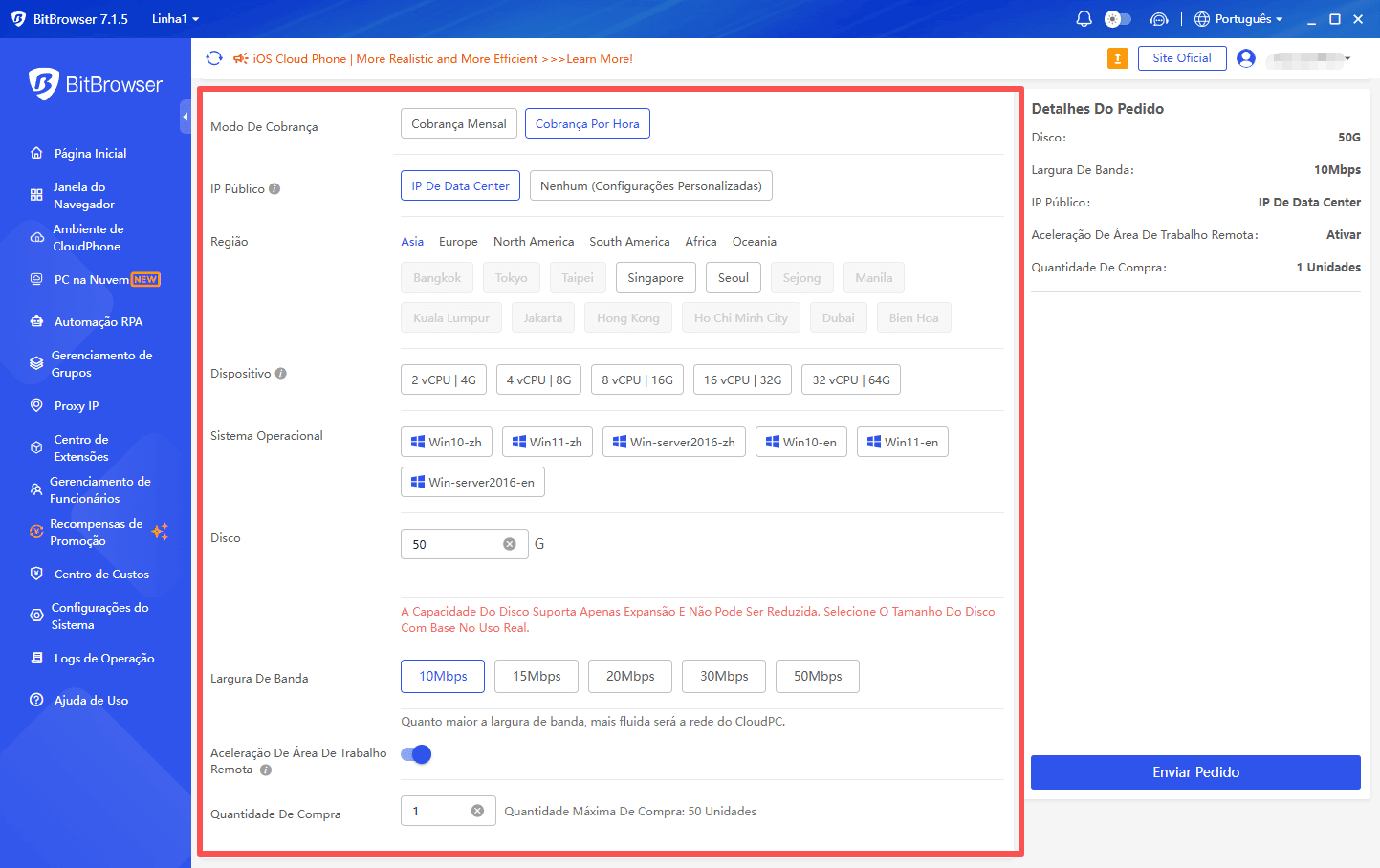The width and height of the screenshot is (1380, 868).
Task: Open Proxy IP location pin icon
Action: click(x=36, y=405)
